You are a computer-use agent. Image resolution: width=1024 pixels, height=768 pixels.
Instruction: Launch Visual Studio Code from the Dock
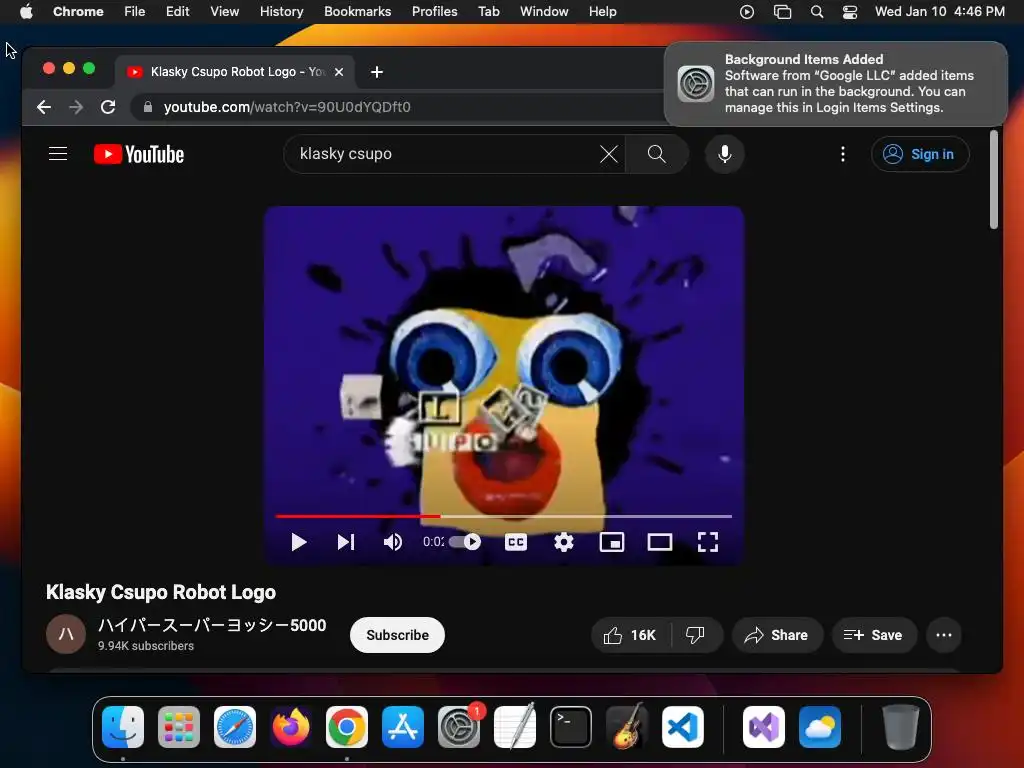point(682,727)
